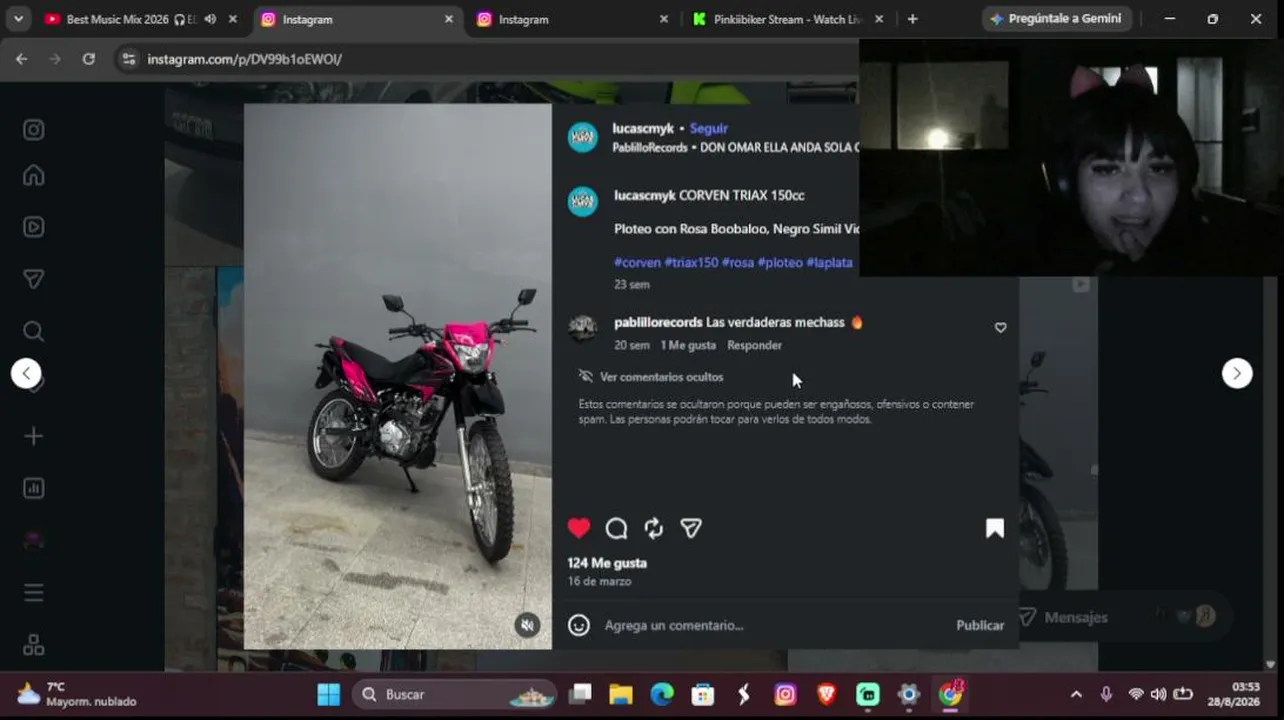Click Pregúntale a Gemini button

(x=1057, y=19)
